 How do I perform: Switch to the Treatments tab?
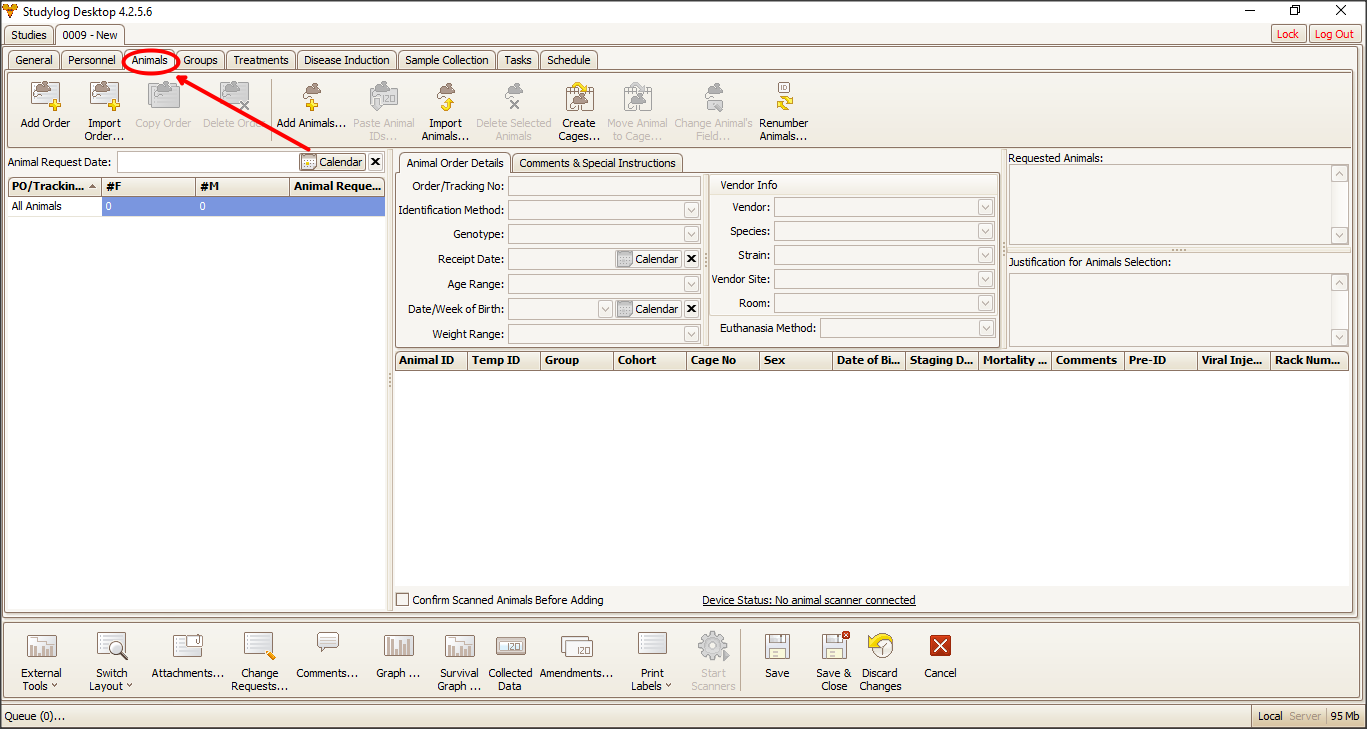[x=260, y=60]
